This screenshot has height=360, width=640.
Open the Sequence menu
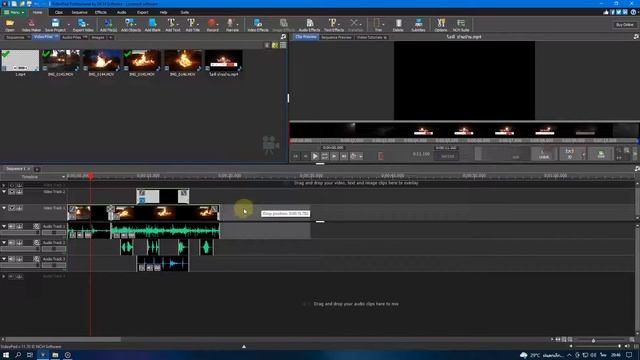(80, 12)
